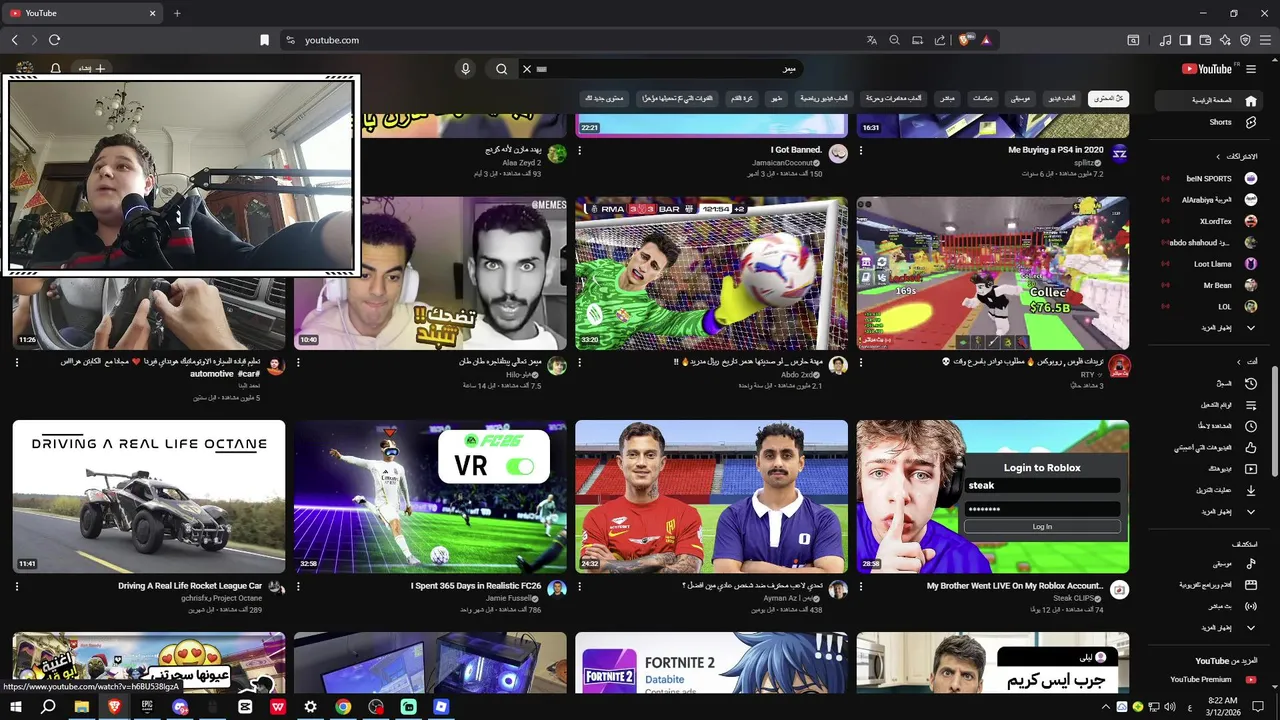Open the Mr Bean subscription channel
The image size is (1280, 720).
[1208, 285]
